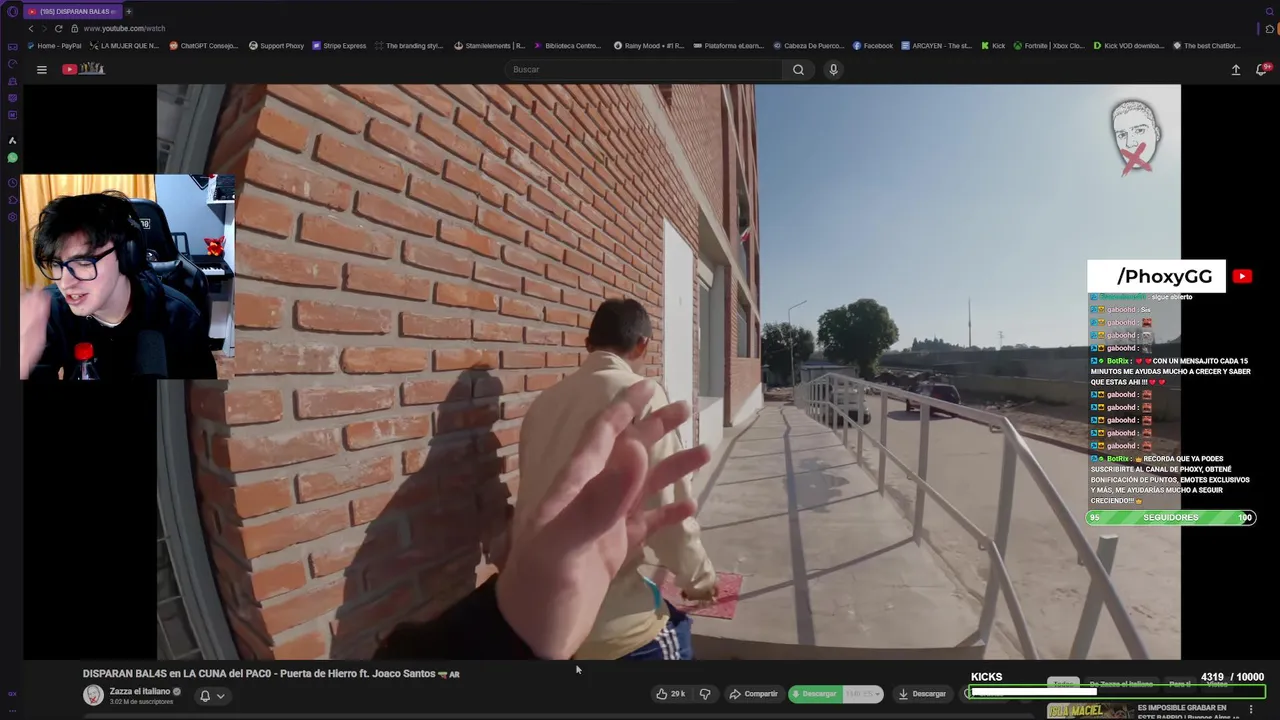Screen dimensions: 1280x720
Task: Click the main video player area
Action: coord(668,372)
